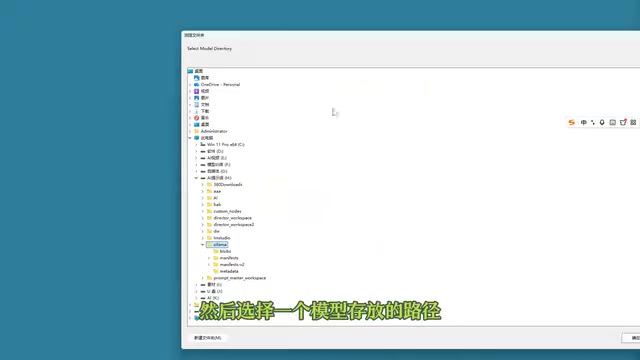Select the top-level Desktop root item
The width and height of the screenshot is (640, 360).
coord(198,71)
